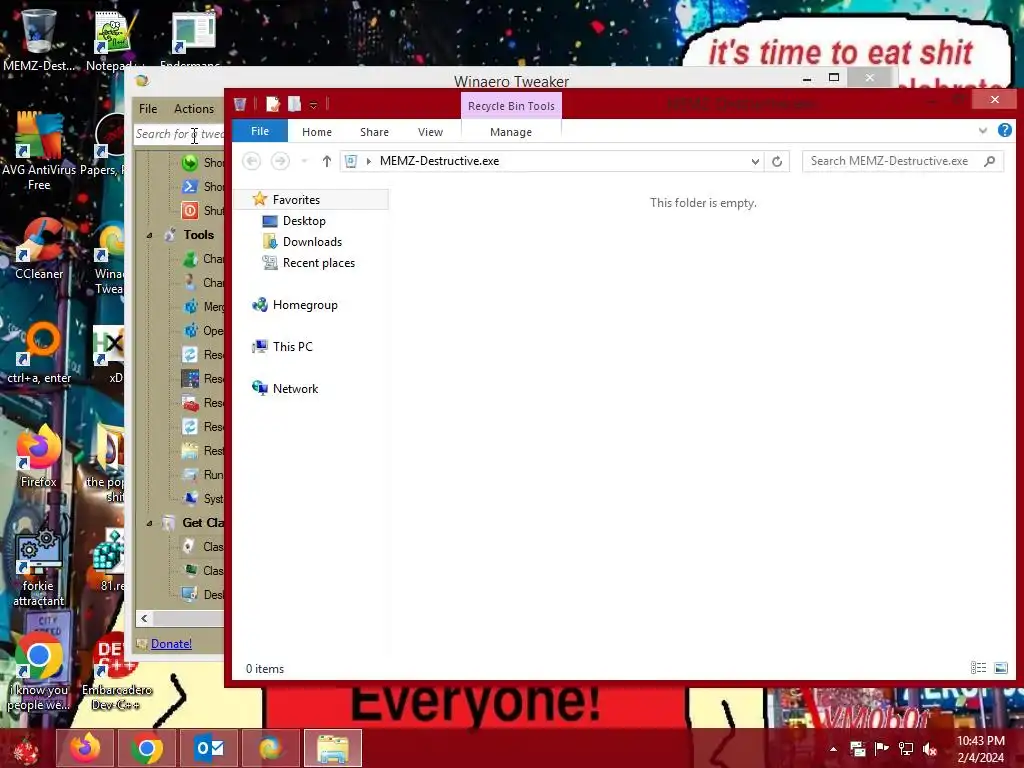This screenshot has height=768, width=1024.
Task: Open Desktop under Favorites
Action: (x=304, y=221)
